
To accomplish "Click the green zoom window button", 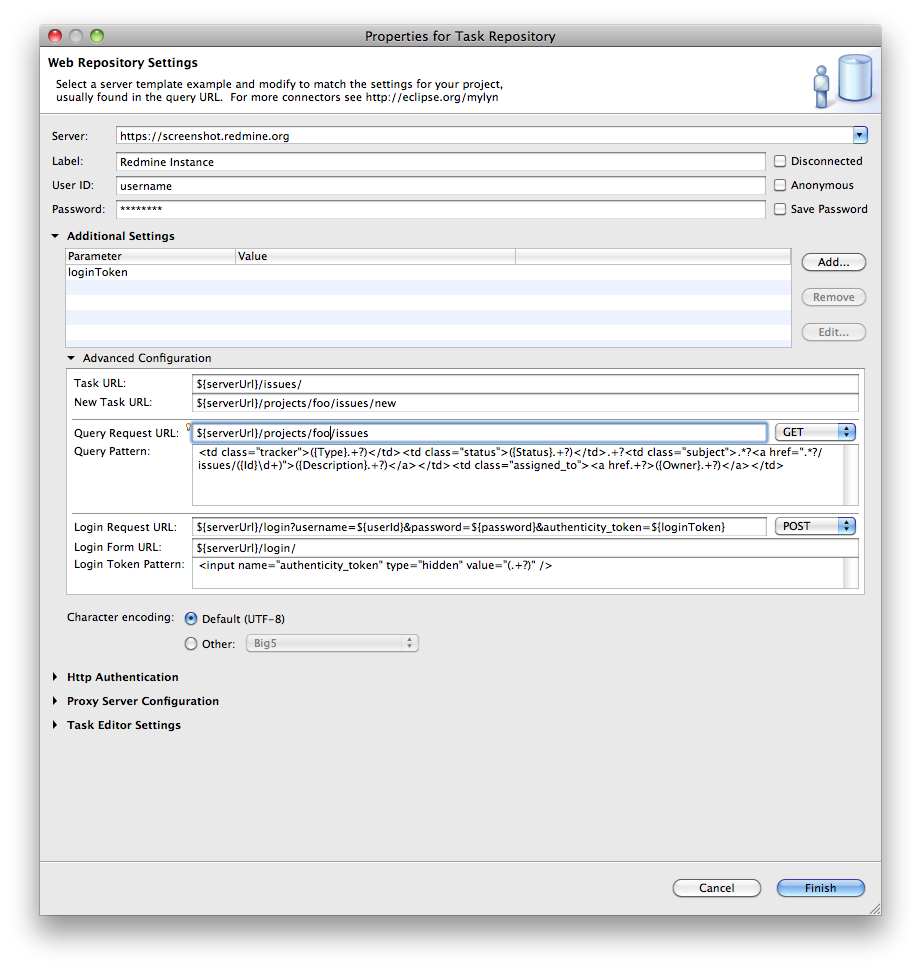I will point(96,36).
